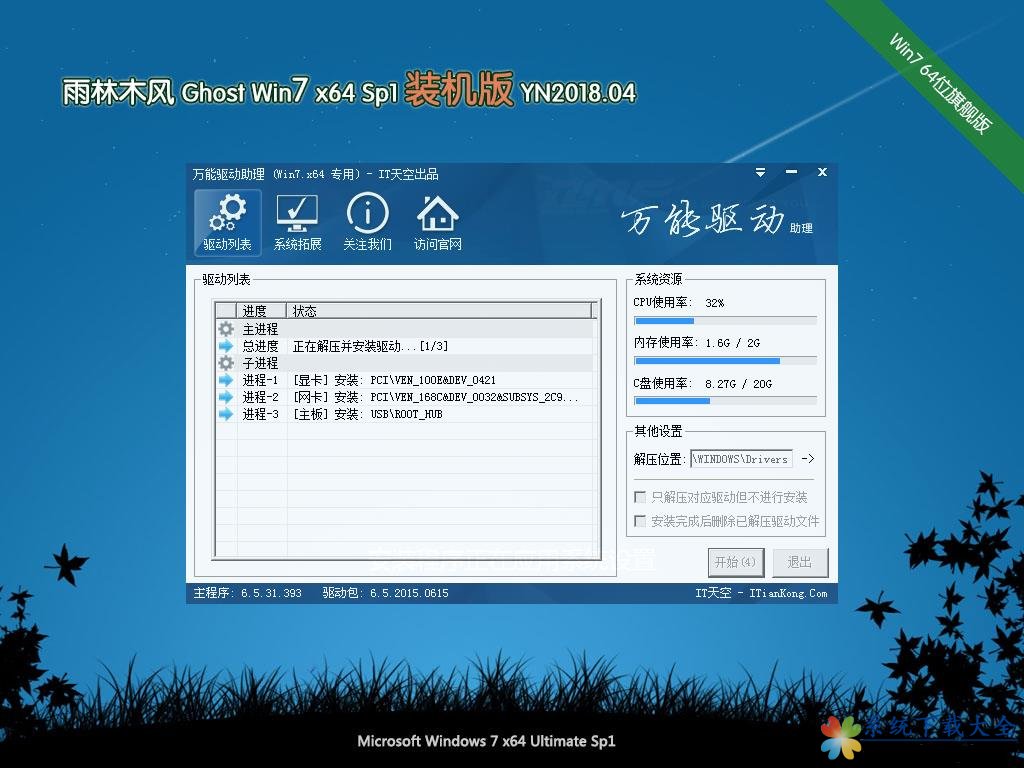The image size is (1024, 768).
Task: Enable 安装完成后删除已解压驱动文件 checkbox
Action: coord(640,520)
